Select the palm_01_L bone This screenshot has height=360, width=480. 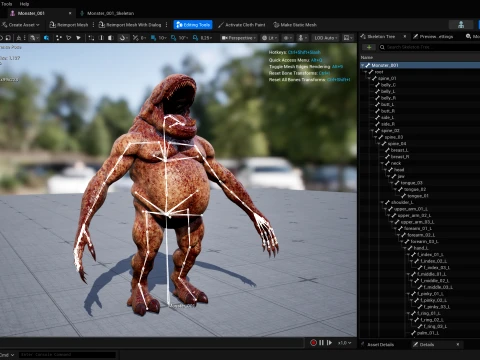pyautogui.click(x=428, y=333)
